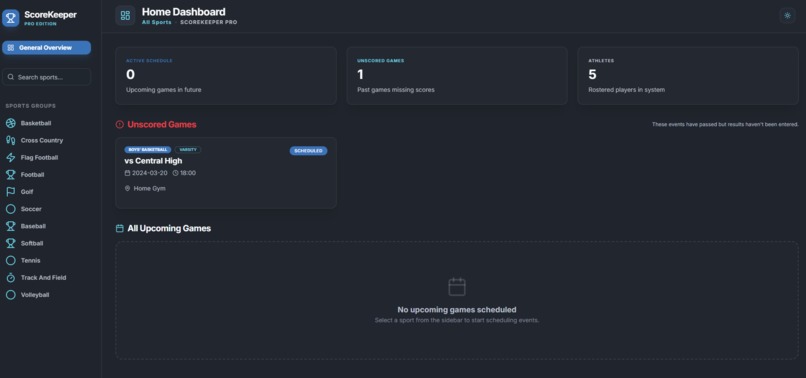
Task: Click 'Past games missing scores' text
Action: coord(396,90)
